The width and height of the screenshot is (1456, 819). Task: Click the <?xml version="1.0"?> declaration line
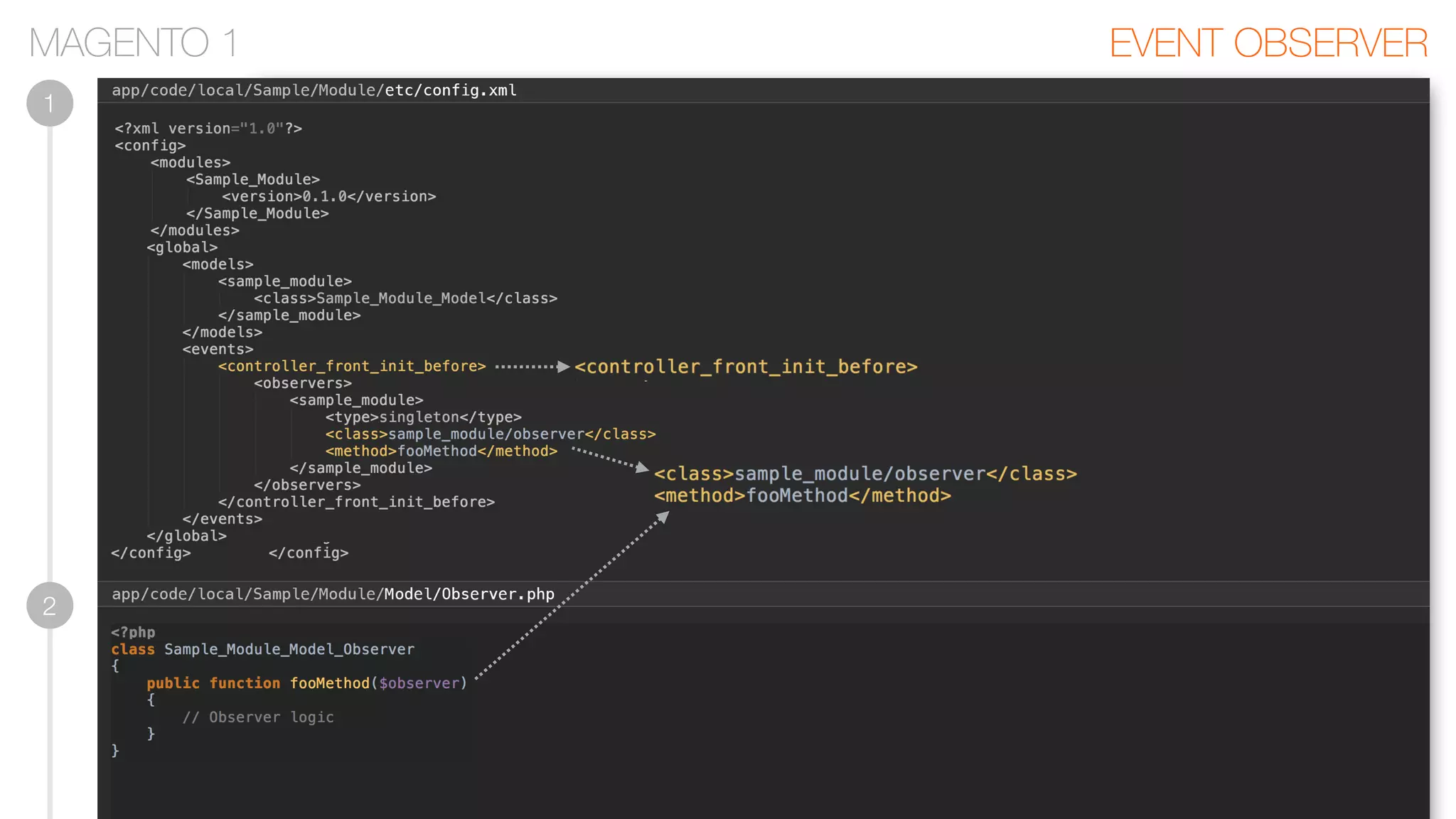[208, 129]
